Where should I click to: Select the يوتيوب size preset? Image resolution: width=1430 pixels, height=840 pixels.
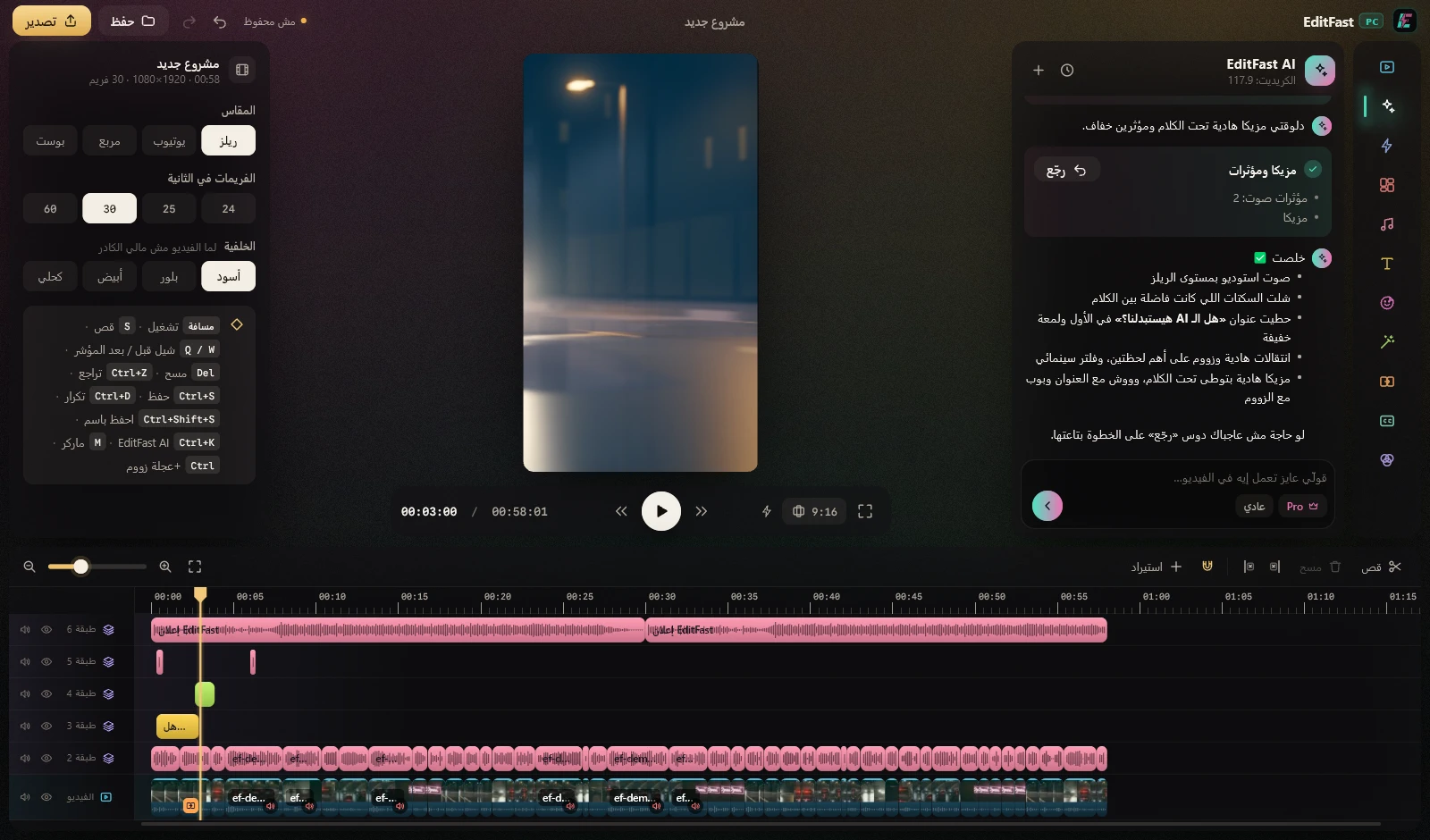[169, 140]
